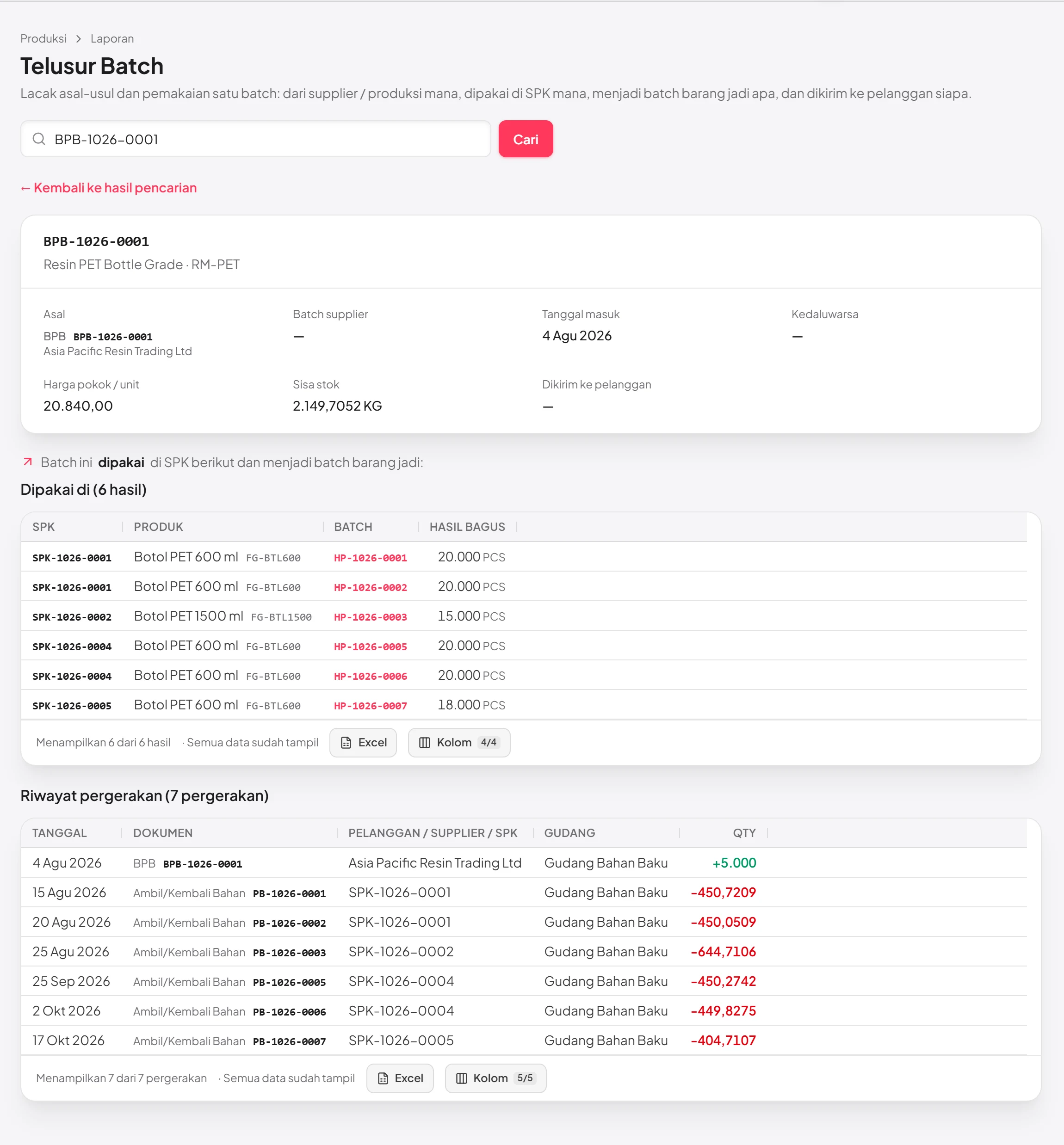Screen dimensions: 1064x1145
Task: Click Sisa stok value '2.149,7052 KG'
Action: click(337, 406)
